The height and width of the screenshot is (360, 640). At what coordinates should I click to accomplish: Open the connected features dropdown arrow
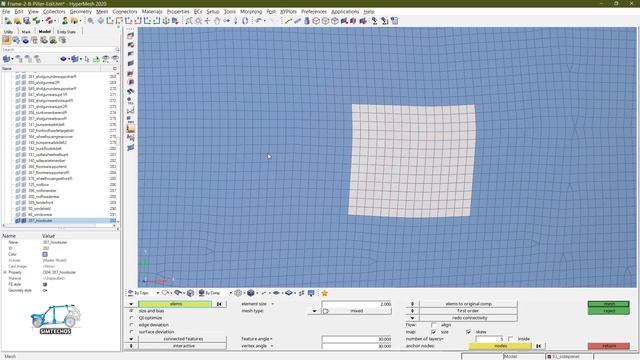(131, 339)
